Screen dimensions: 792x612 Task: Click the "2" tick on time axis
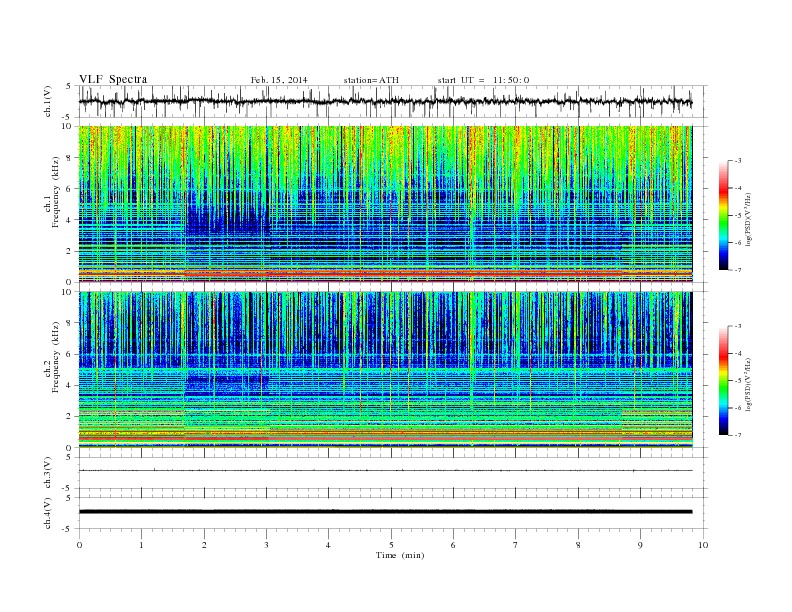tap(204, 545)
